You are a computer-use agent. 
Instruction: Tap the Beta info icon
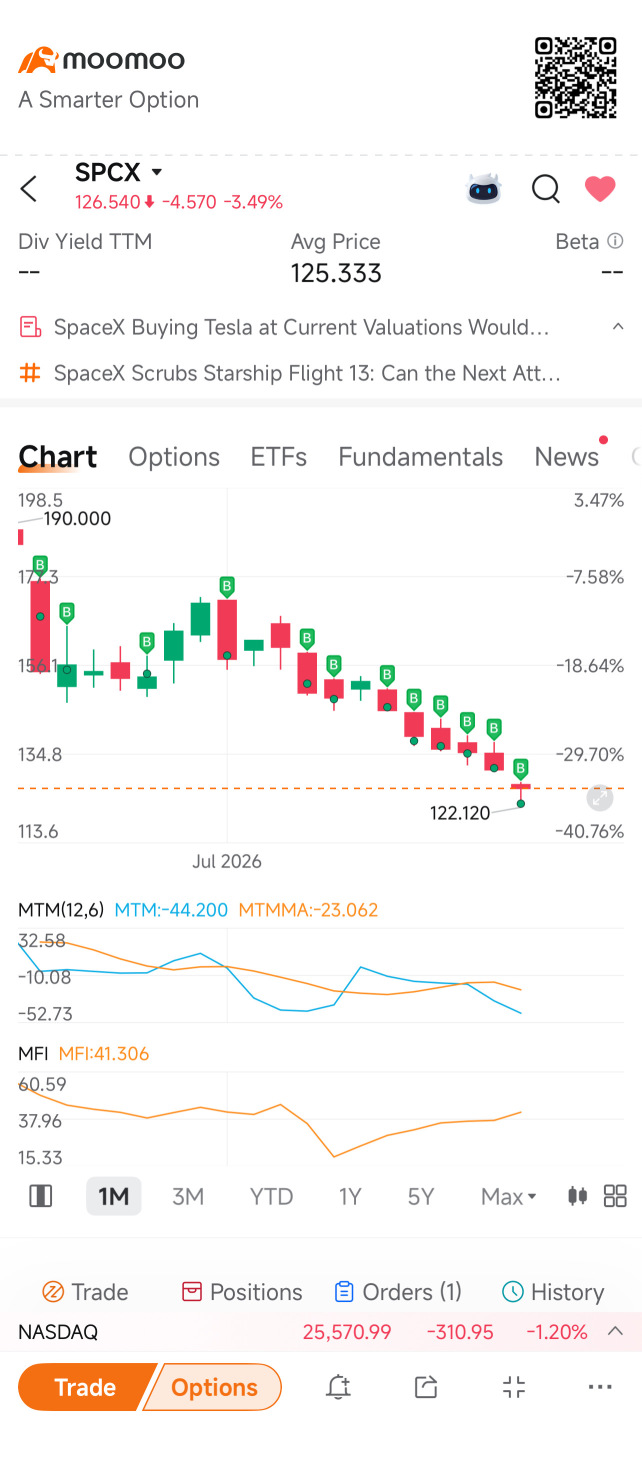pos(615,241)
